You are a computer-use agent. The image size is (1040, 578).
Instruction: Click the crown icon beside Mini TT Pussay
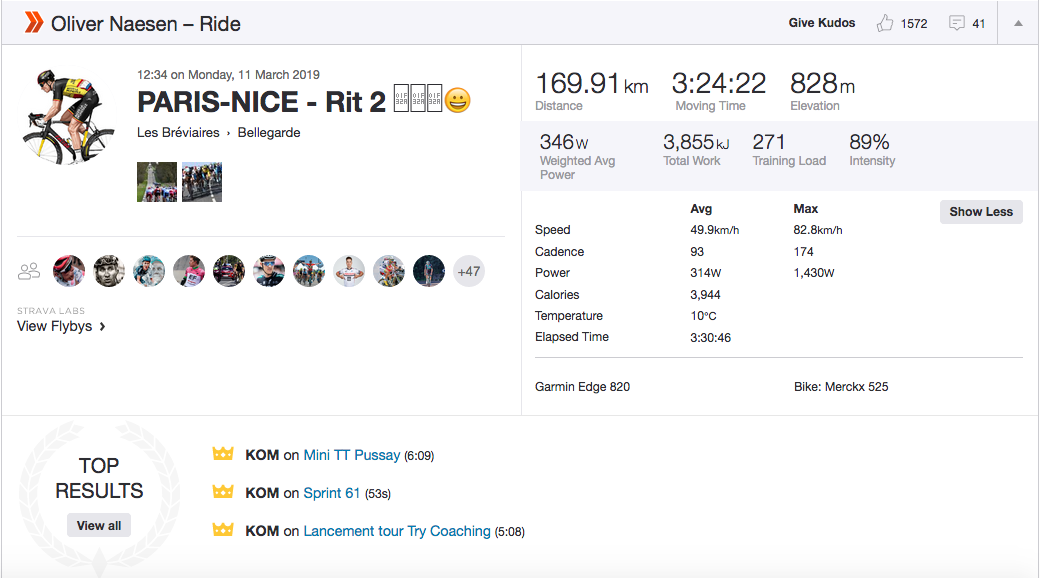(222, 455)
